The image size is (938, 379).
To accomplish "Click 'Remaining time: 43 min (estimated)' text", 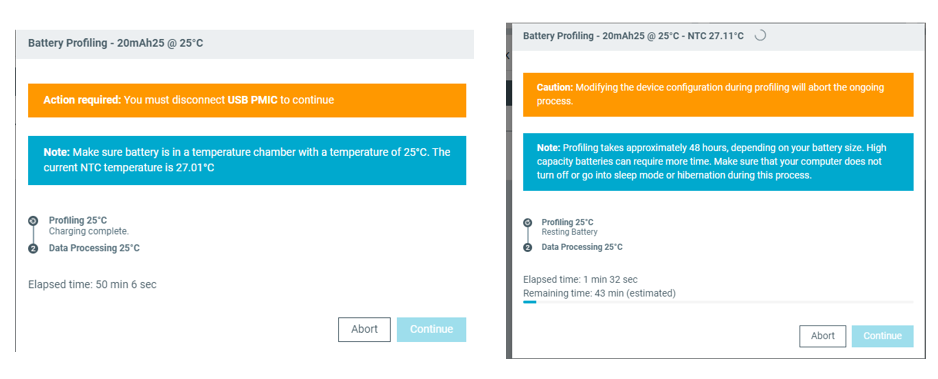I will click(x=599, y=294).
